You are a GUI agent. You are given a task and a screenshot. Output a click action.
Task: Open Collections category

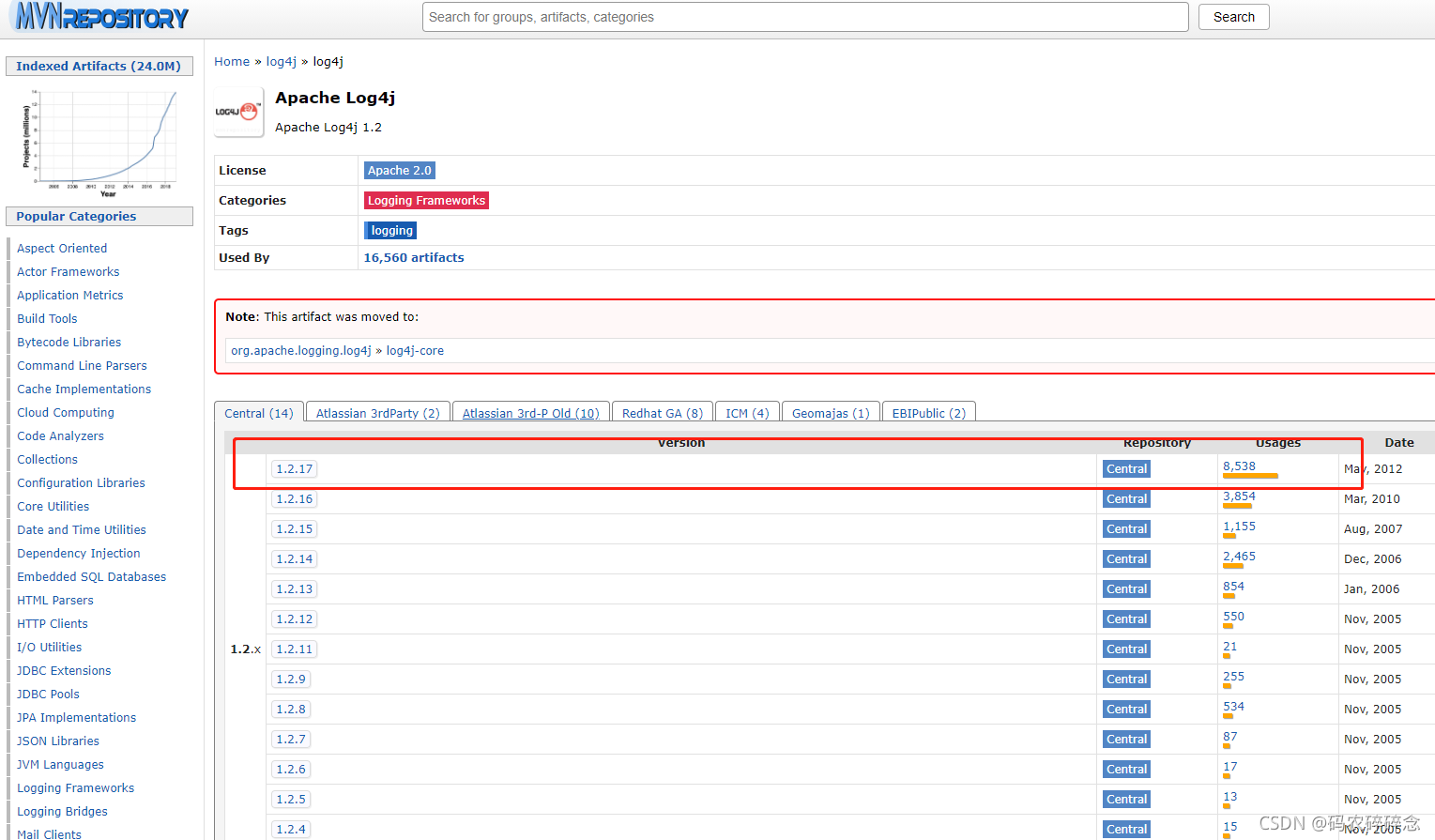[x=47, y=460]
